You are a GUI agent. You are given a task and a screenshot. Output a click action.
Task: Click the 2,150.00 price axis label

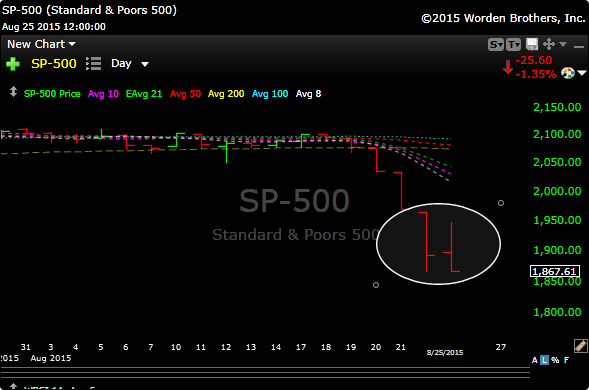tap(557, 107)
